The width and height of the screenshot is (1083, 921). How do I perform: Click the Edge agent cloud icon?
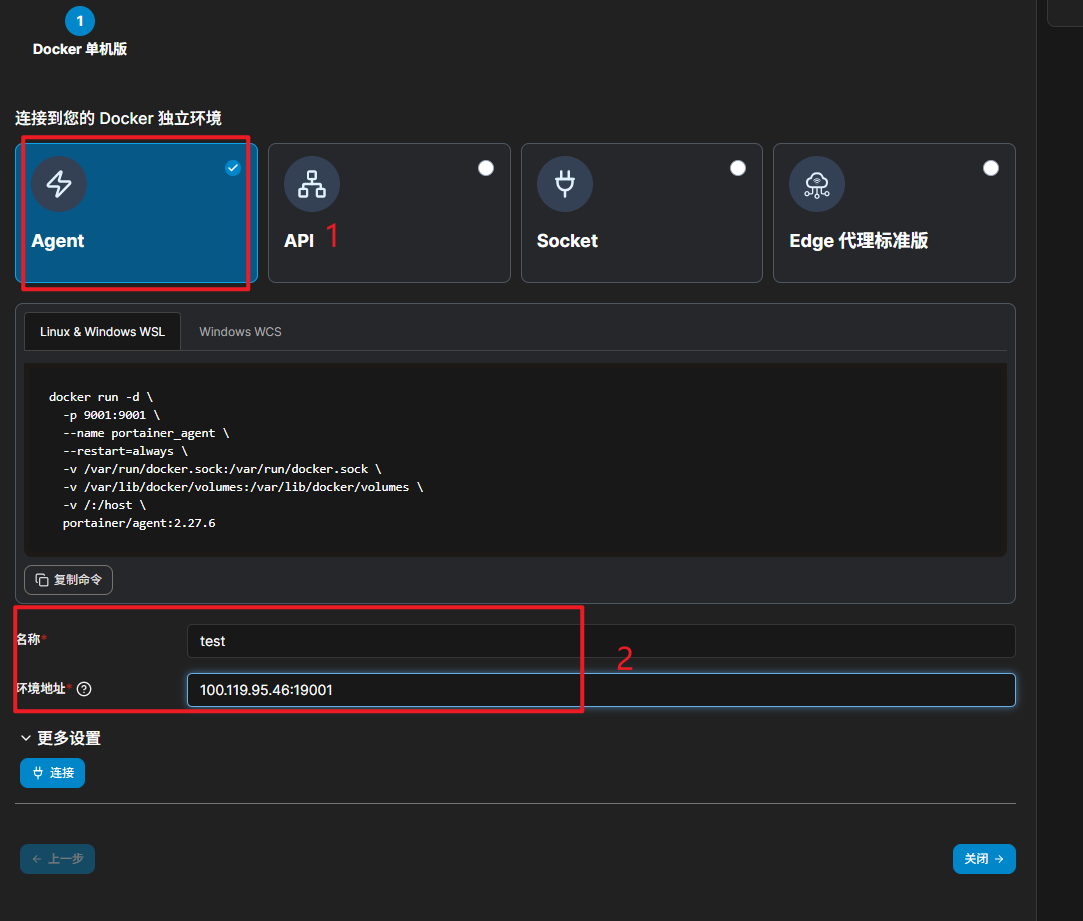[816, 184]
